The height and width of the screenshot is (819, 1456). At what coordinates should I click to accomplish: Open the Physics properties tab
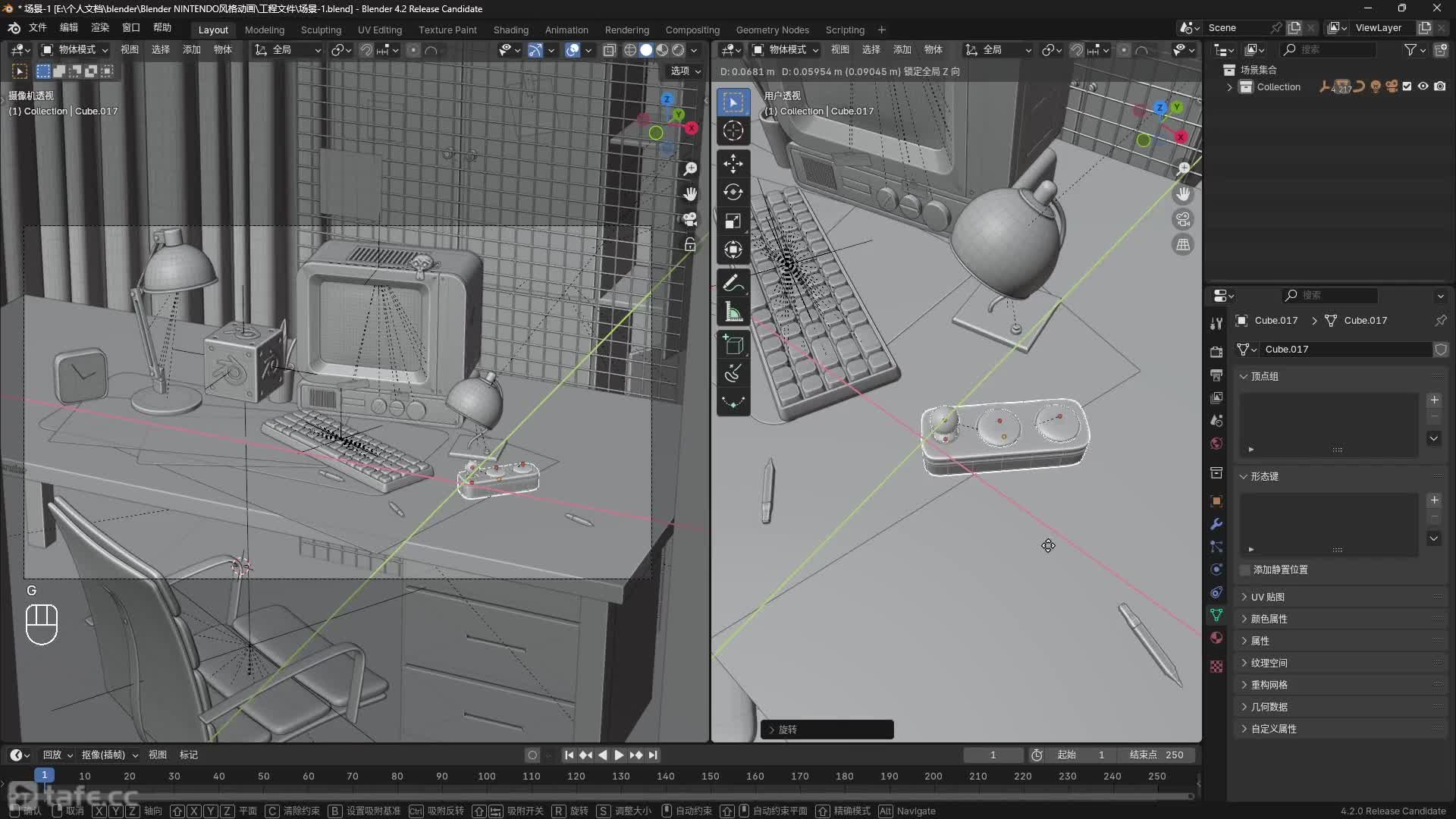1216,570
